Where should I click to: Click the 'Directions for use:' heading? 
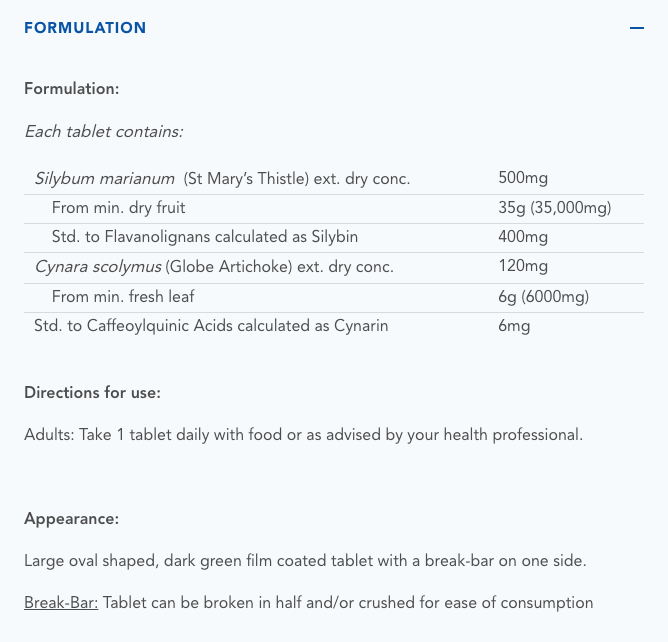92,392
